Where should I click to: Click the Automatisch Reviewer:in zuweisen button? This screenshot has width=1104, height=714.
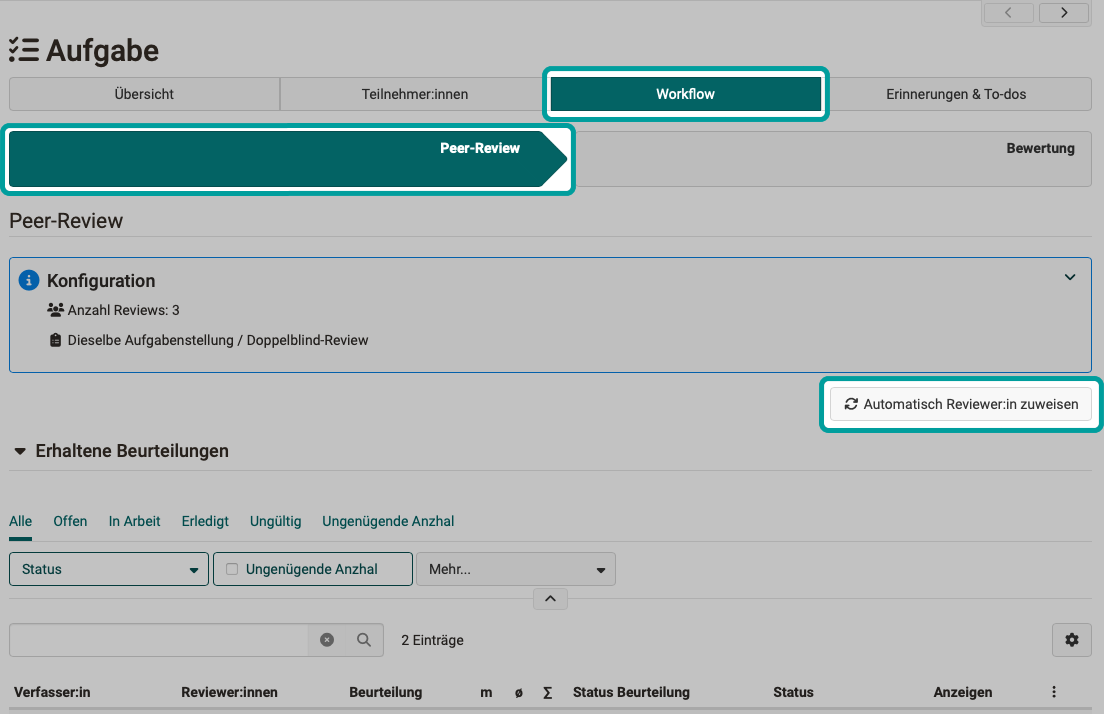click(960, 404)
